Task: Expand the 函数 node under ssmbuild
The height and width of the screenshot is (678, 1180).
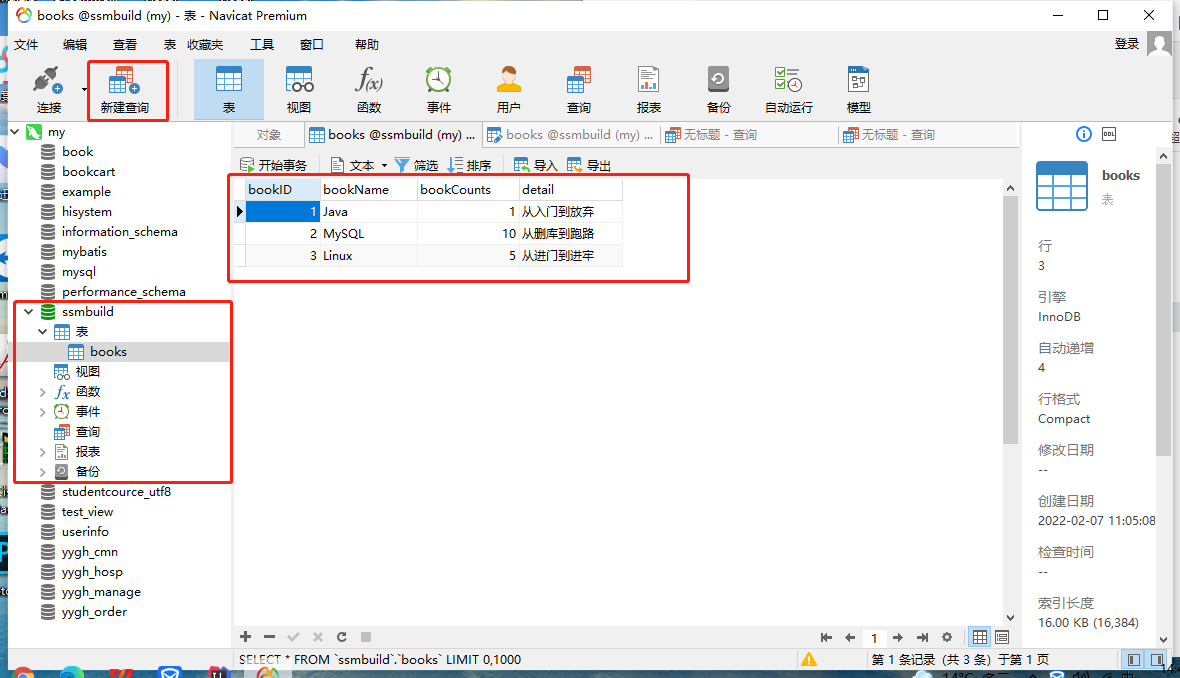Action: 43,392
